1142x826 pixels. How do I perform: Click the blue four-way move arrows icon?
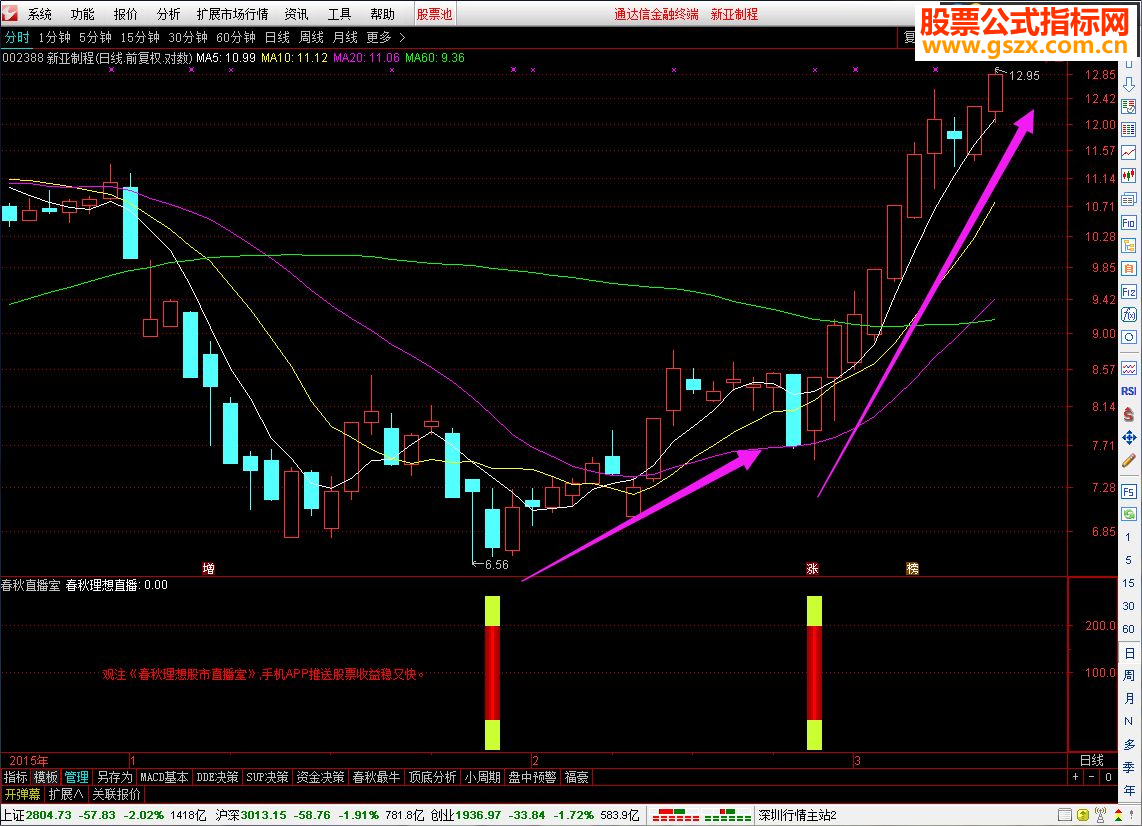(1128, 437)
